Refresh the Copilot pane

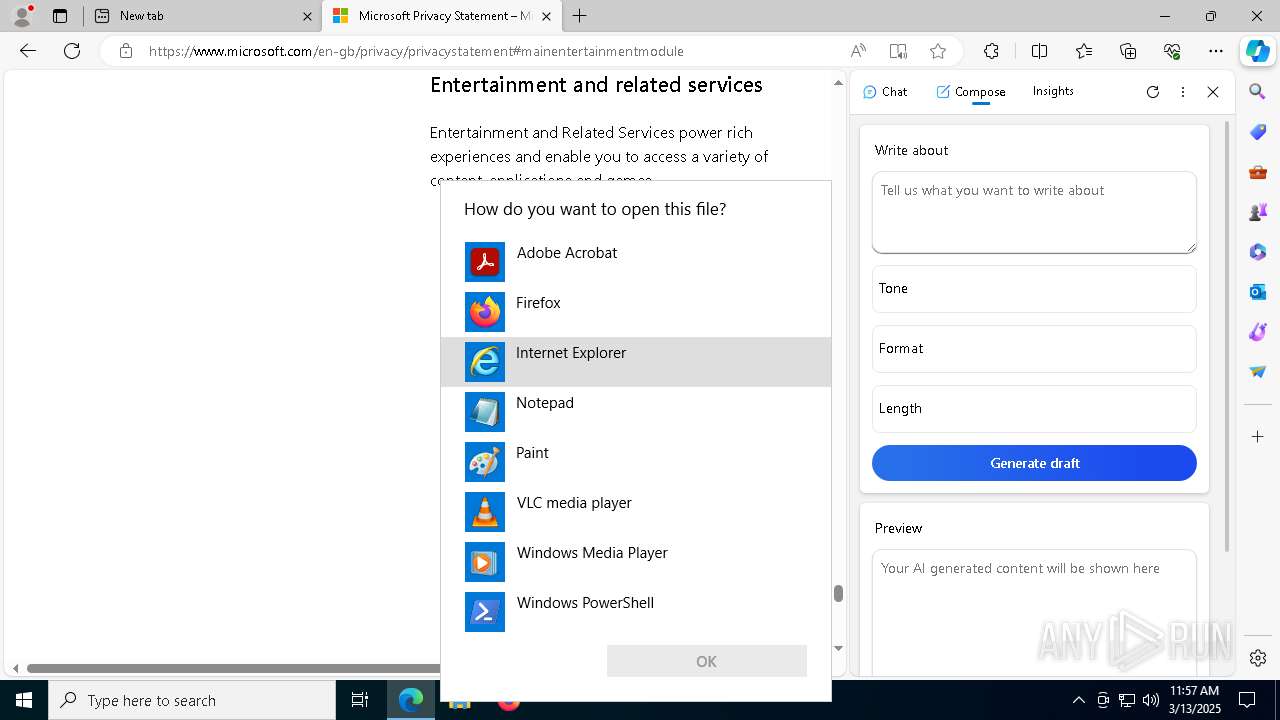[x=1153, y=92]
